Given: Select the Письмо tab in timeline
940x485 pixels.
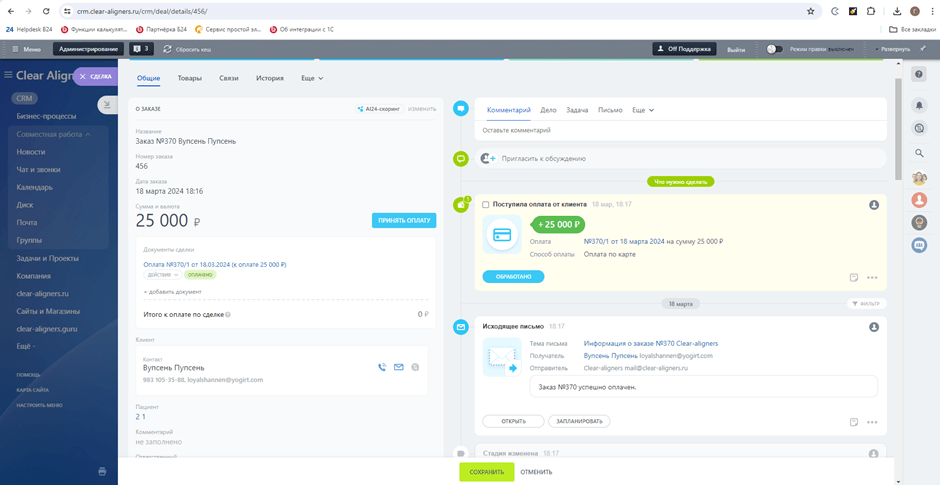Looking at the screenshot, I should pos(610,110).
